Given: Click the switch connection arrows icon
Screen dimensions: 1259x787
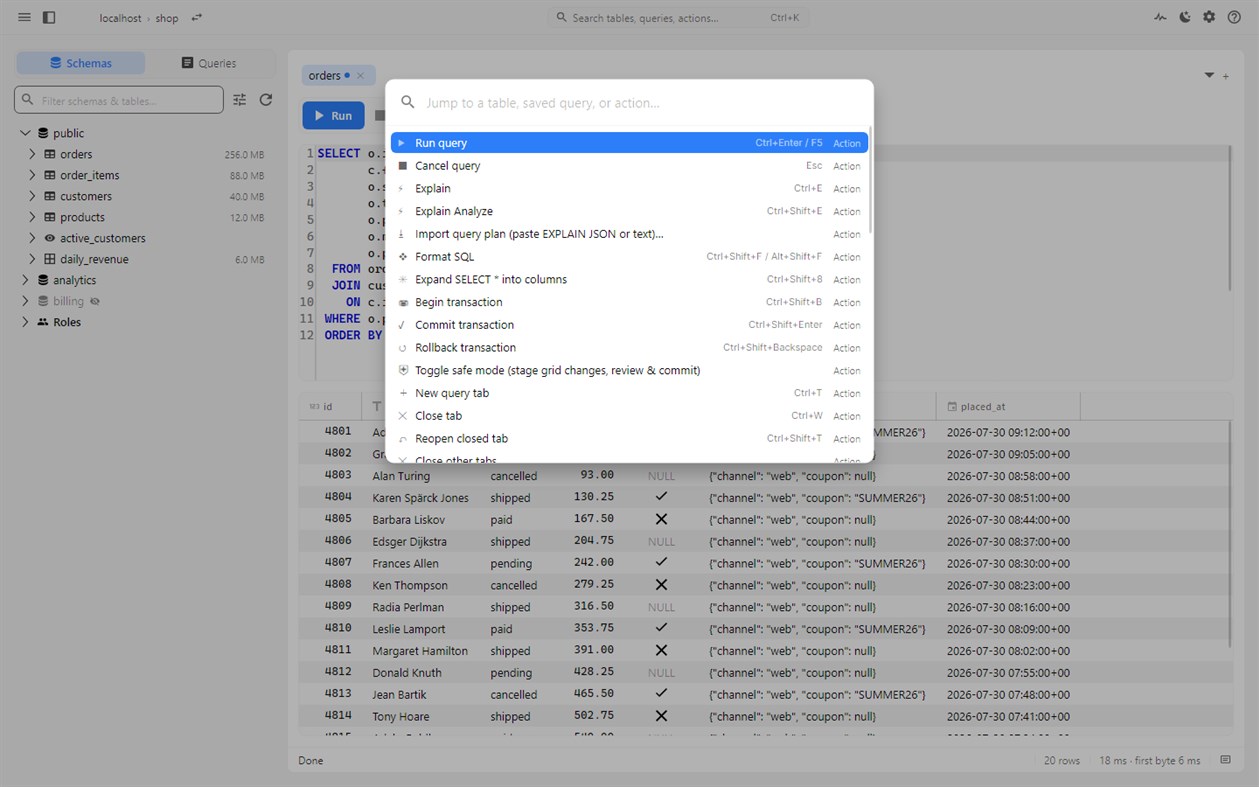Looking at the screenshot, I should click(x=197, y=18).
